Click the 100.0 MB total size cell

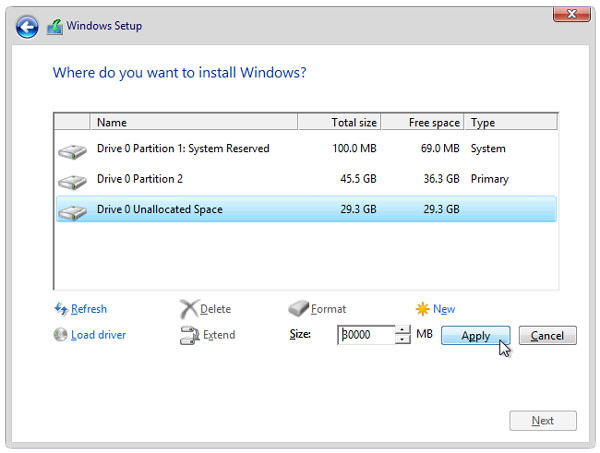(x=354, y=148)
